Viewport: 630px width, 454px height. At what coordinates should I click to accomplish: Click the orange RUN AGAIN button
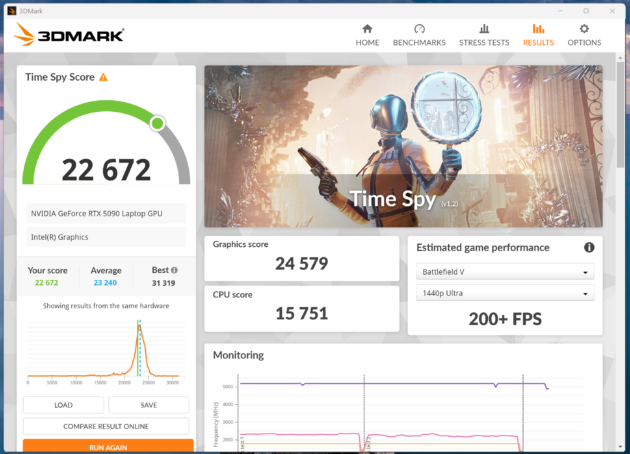108,446
